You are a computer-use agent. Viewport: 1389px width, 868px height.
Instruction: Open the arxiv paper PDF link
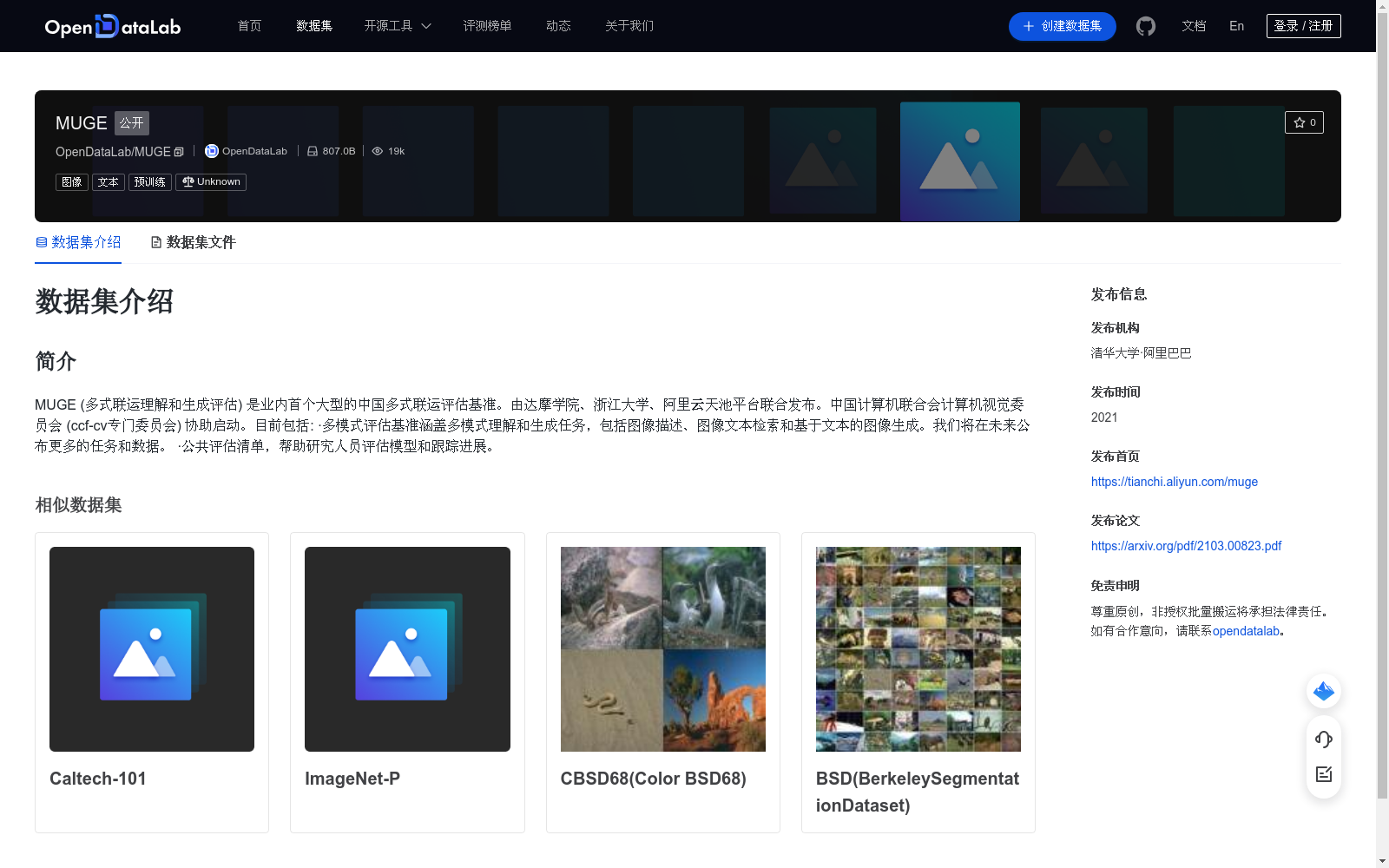[1186, 545]
